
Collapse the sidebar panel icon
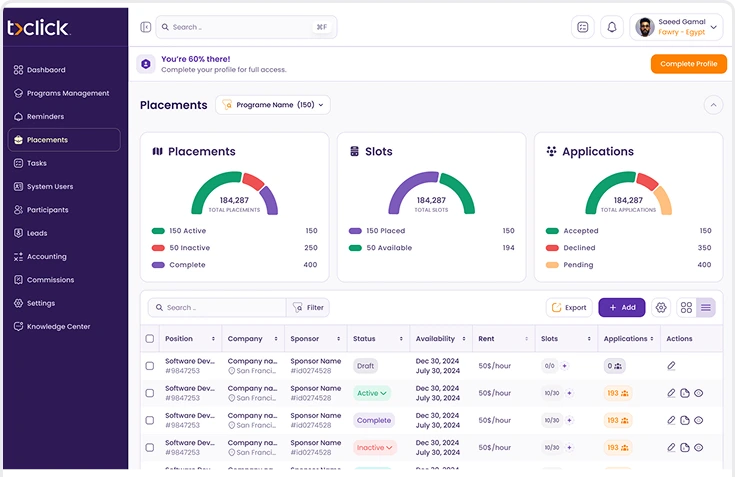pyautogui.click(x=146, y=27)
